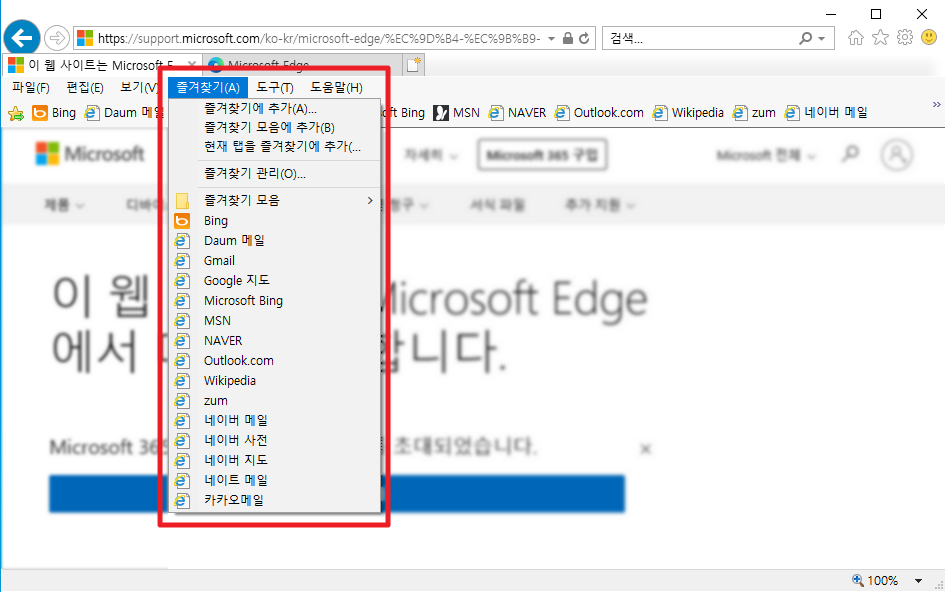Click the add-to-favorites-bar star icon

tap(16, 113)
